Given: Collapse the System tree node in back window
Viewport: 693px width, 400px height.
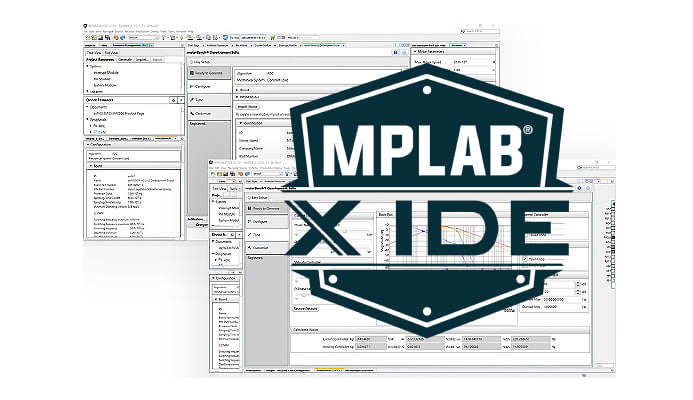Looking at the screenshot, I should click(x=88, y=66).
